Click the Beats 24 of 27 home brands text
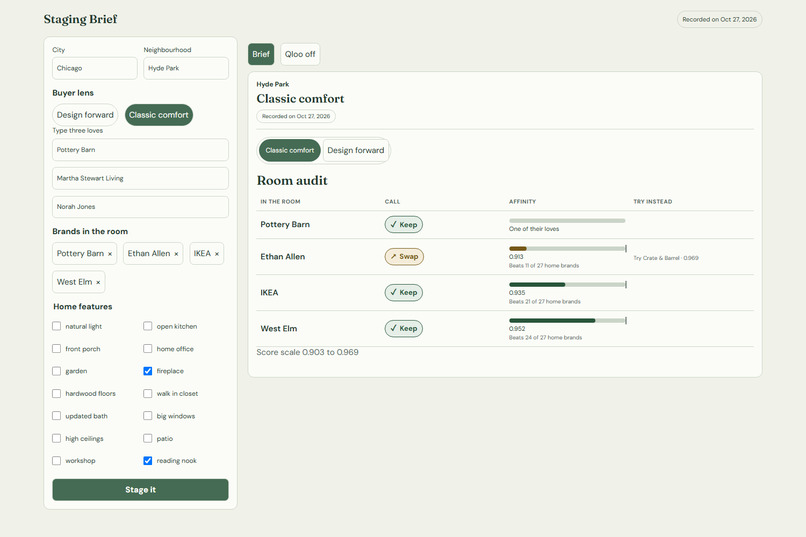Image resolution: width=806 pixels, height=537 pixels. pyautogui.click(x=545, y=338)
